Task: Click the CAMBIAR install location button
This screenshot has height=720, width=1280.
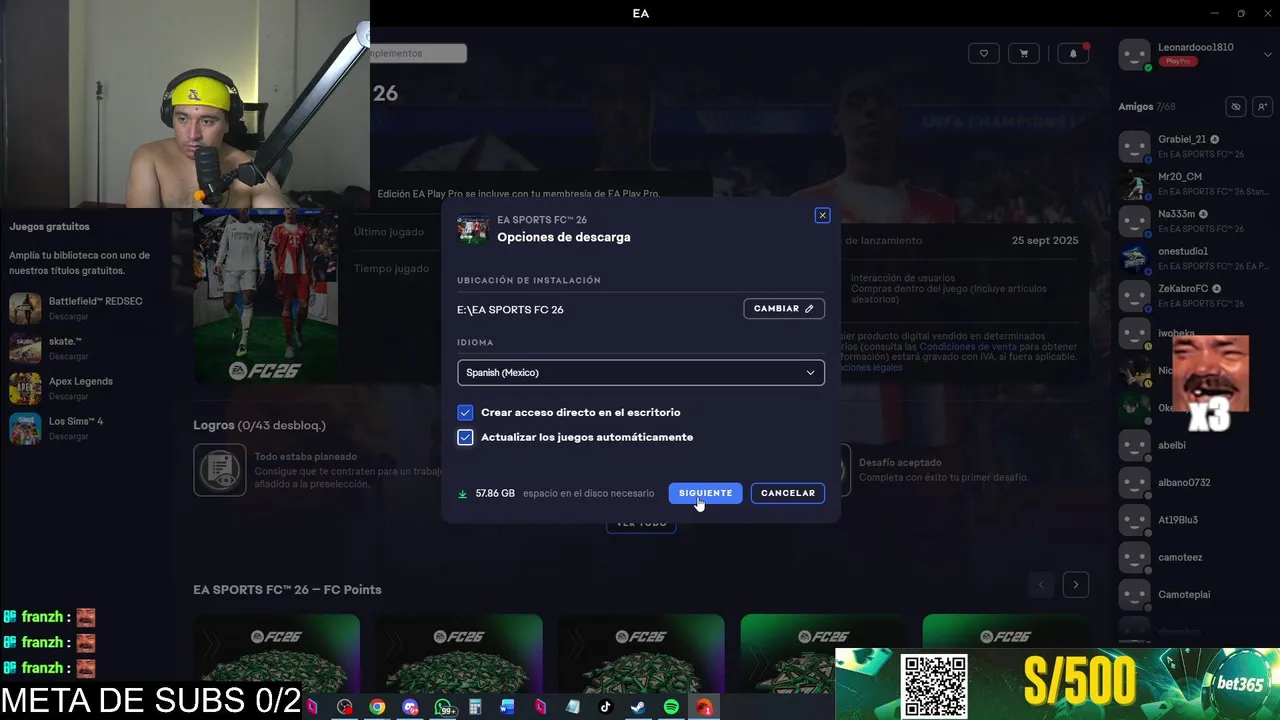Action: [784, 309]
